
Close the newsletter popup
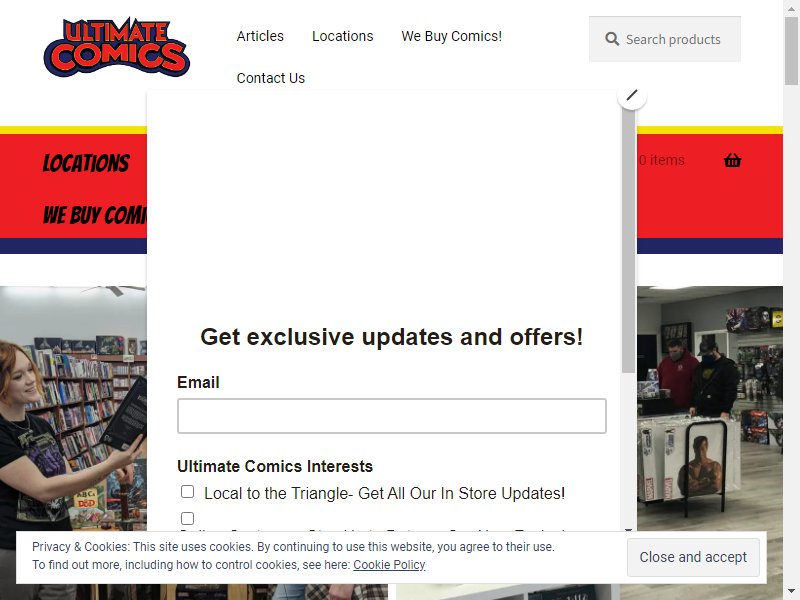pos(632,95)
